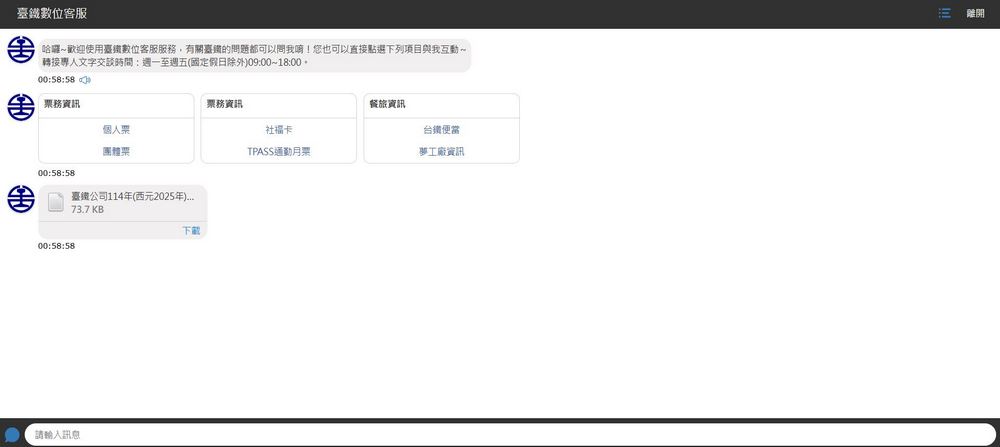Open the list menu icon in header

click(945, 13)
